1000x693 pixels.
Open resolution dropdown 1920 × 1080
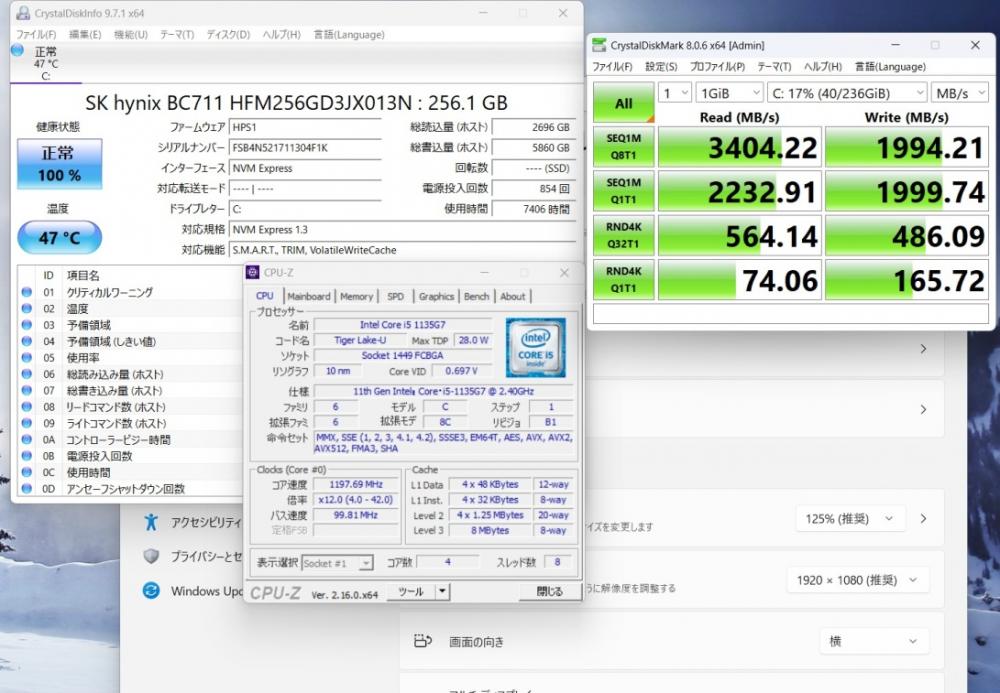[857, 580]
